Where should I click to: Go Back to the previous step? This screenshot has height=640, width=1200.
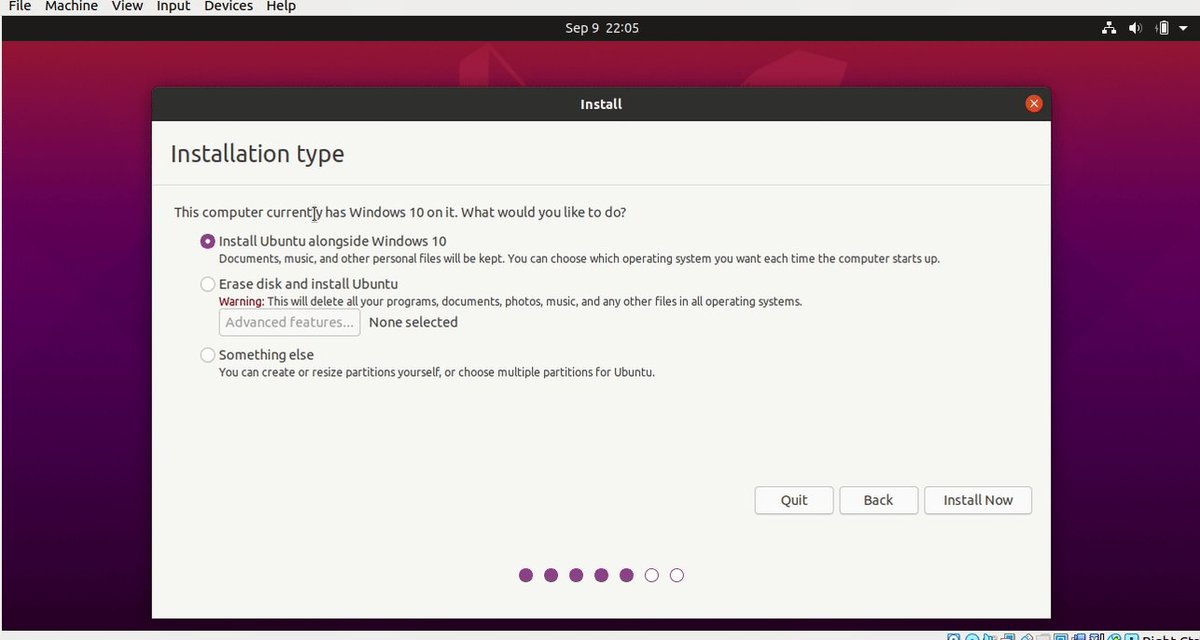click(878, 500)
